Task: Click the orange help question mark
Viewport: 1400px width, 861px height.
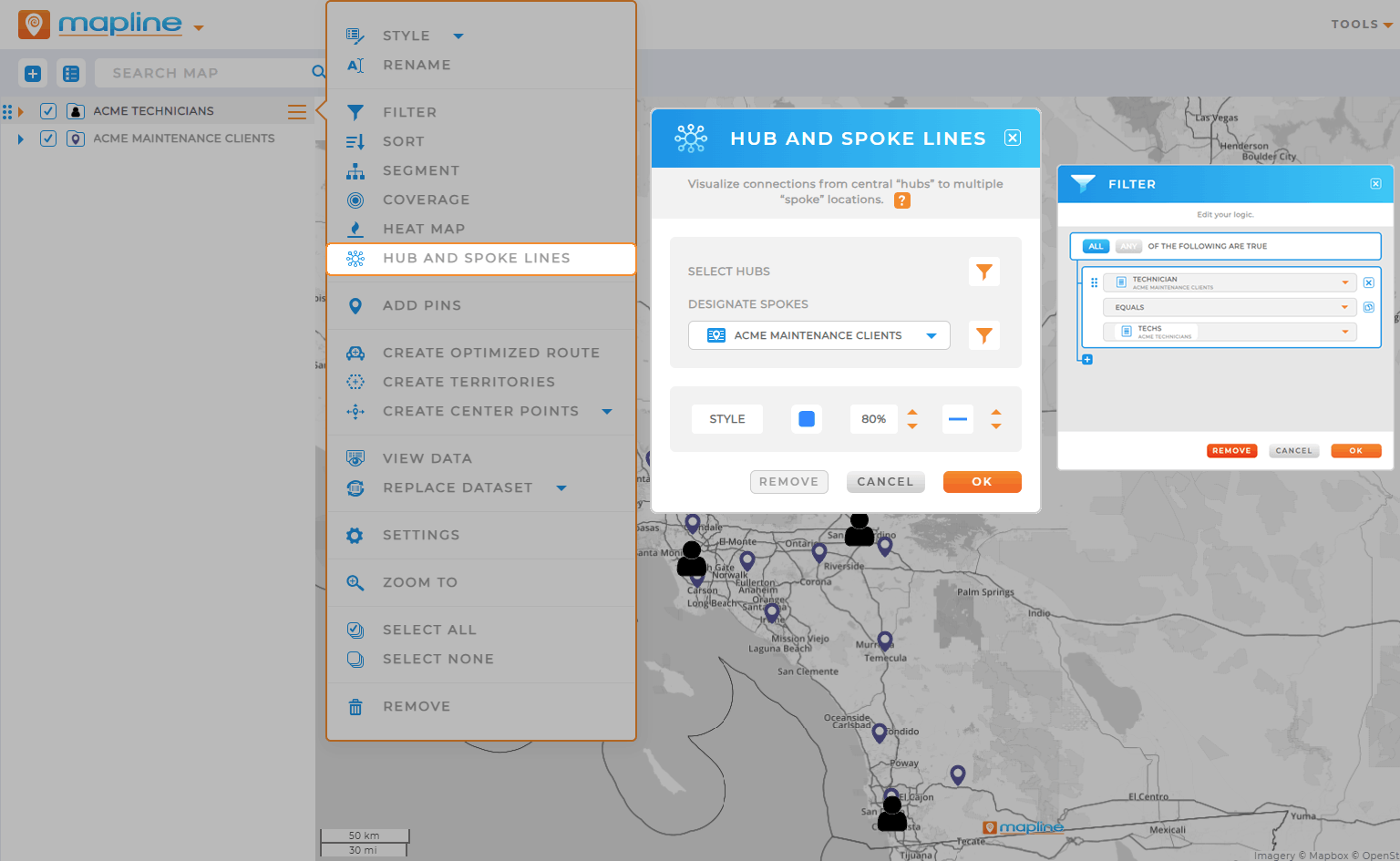Action: point(902,200)
